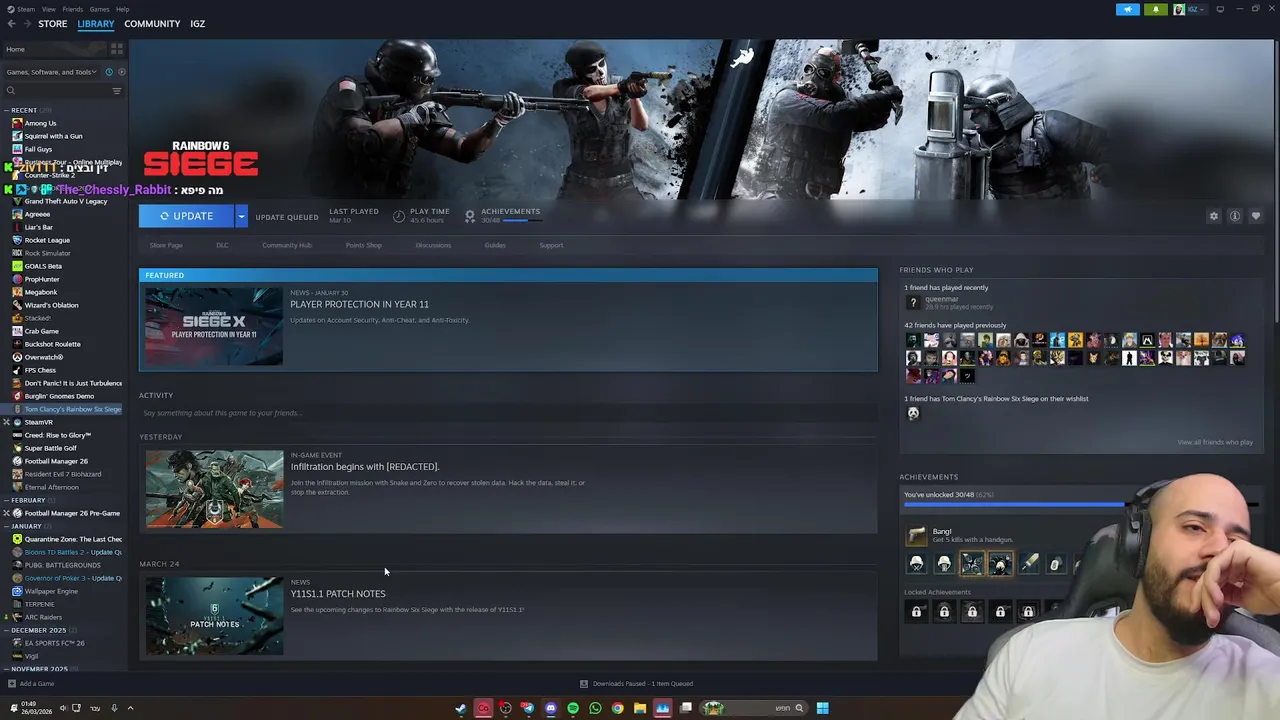1280x720 pixels.
Task: Open Discord from the taskbar
Action: [x=550, y=708]
